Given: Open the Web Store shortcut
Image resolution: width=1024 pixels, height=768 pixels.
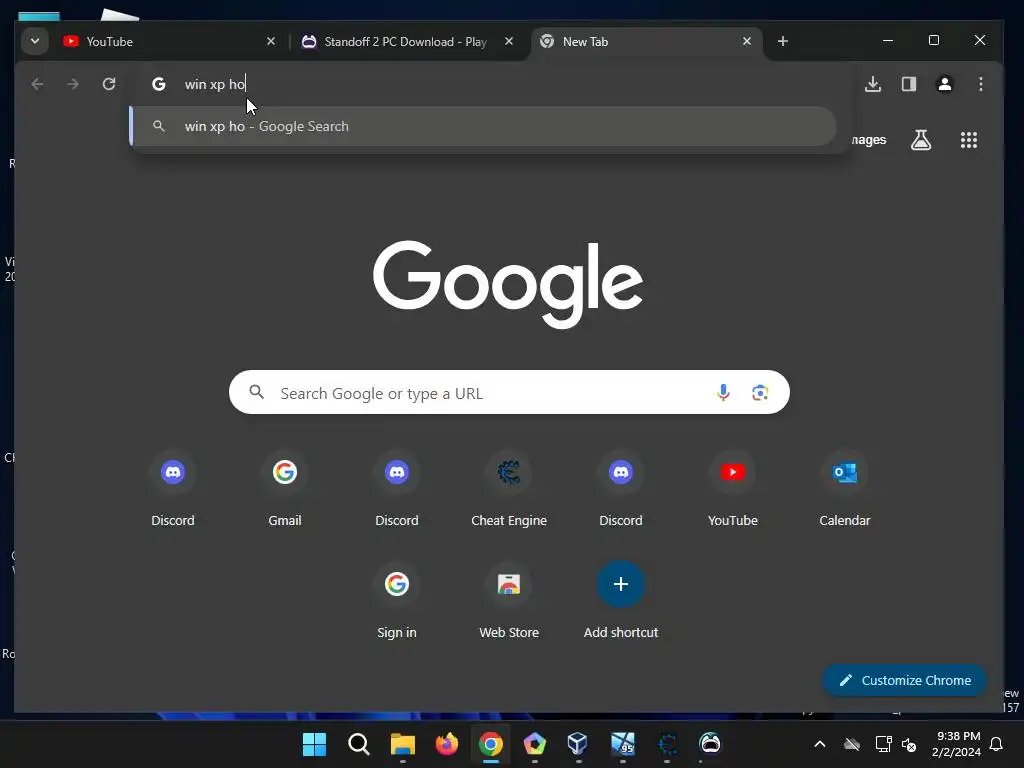Looking at the screenshot, I should pyautogui.click(x=509, y=601).
